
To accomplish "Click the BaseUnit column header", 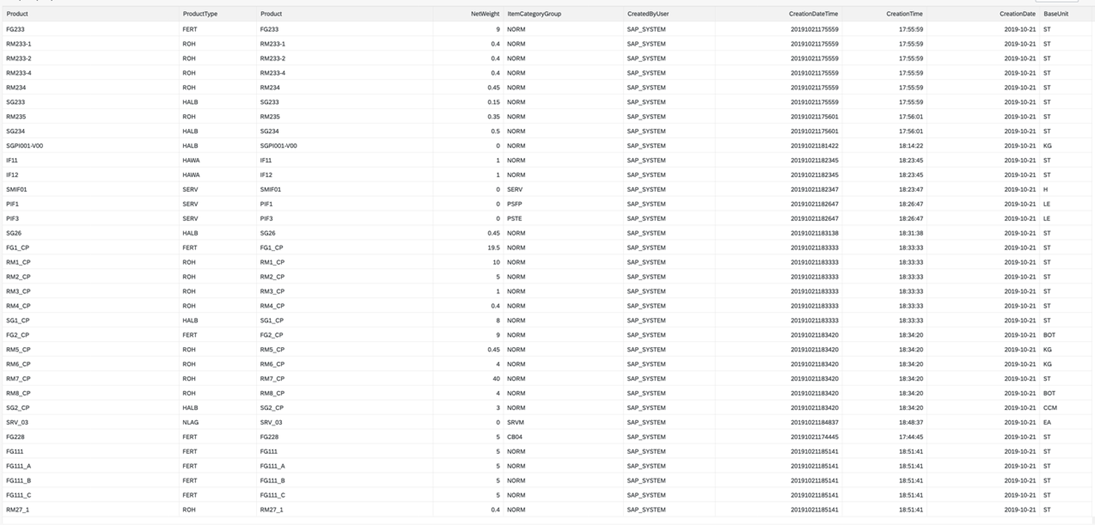I will point(1055,14).
